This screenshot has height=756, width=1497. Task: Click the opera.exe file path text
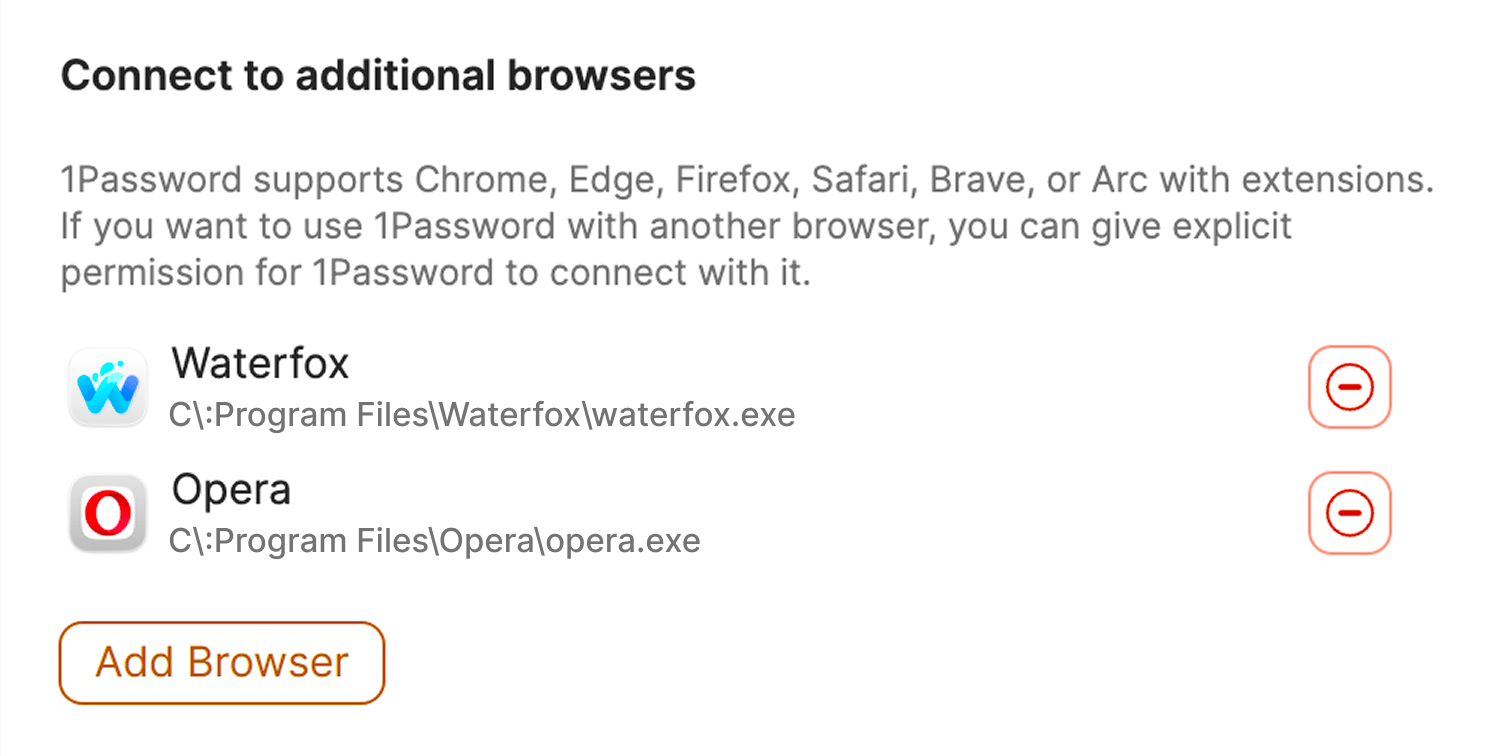pos(434,540)
